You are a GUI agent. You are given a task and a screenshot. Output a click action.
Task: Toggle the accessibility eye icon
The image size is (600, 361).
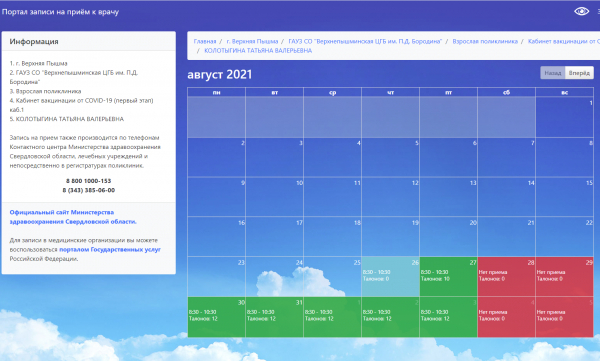pyautogui.click(x=581, y=11)
